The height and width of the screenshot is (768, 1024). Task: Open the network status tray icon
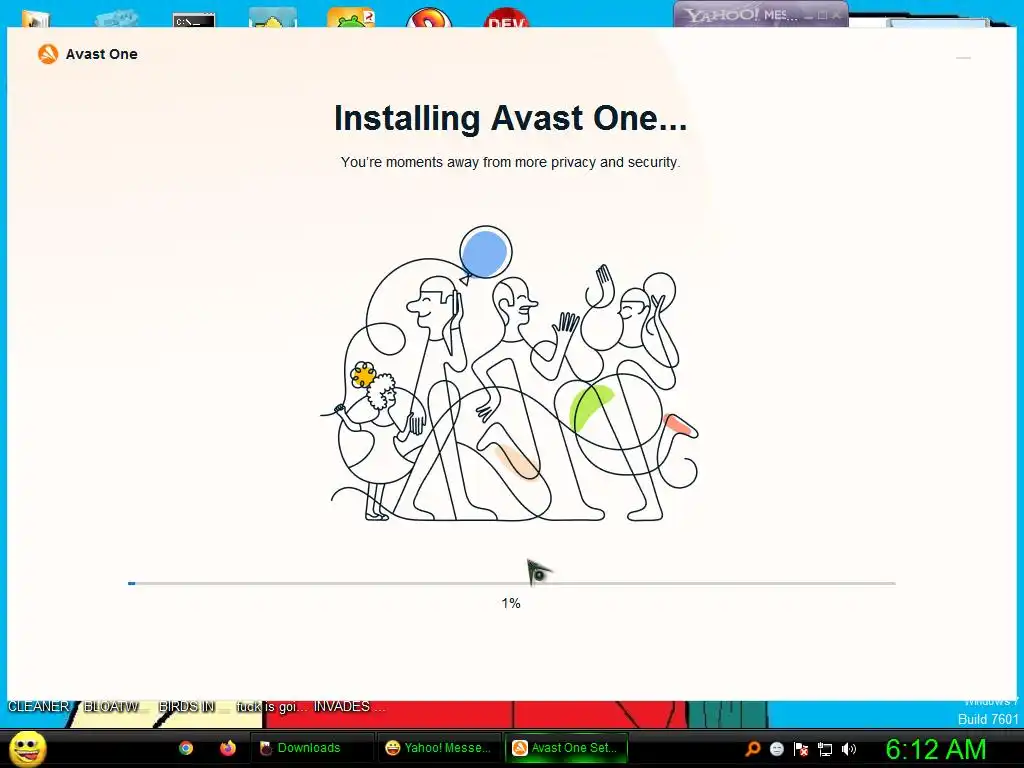click(825, 749)
